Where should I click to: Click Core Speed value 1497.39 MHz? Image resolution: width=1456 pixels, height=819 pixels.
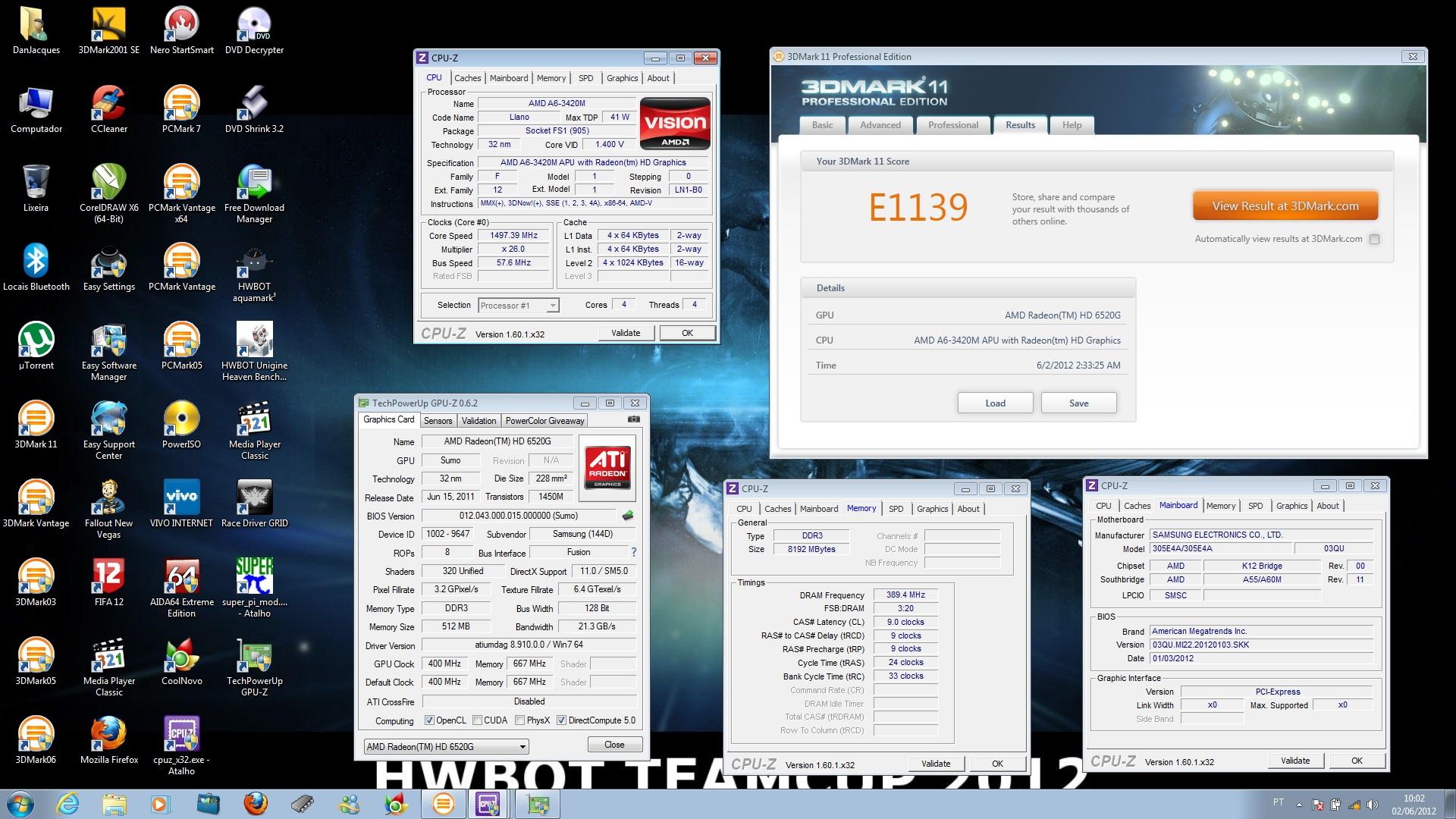(514, 236)
